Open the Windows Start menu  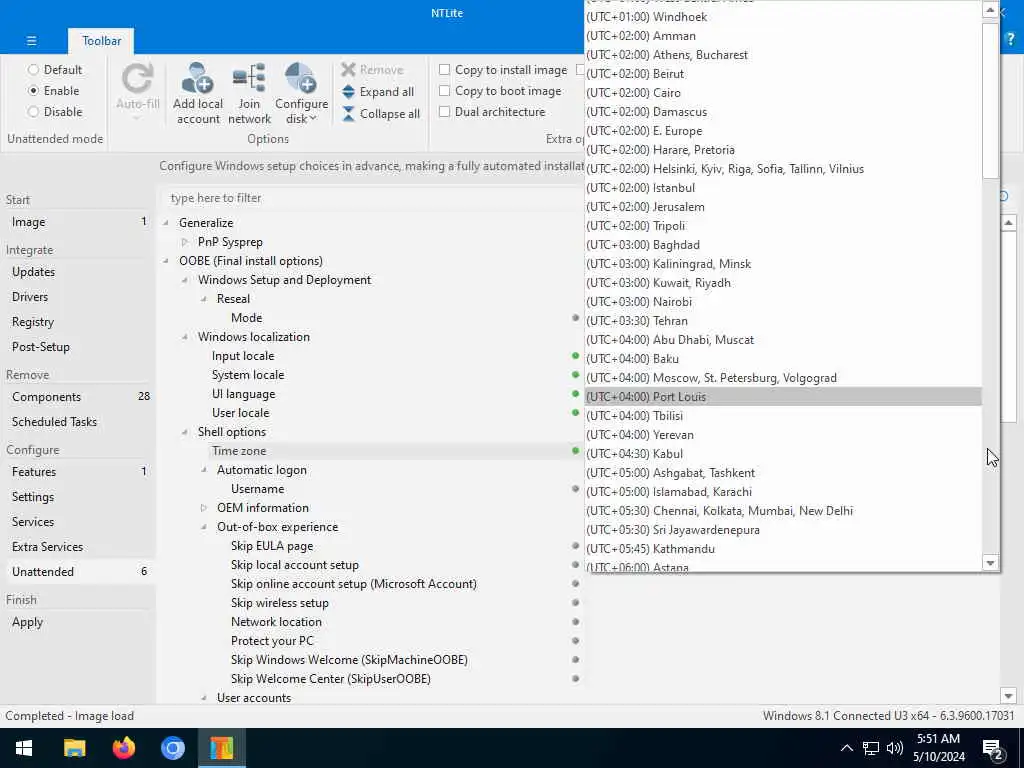(x=24, y=748)
